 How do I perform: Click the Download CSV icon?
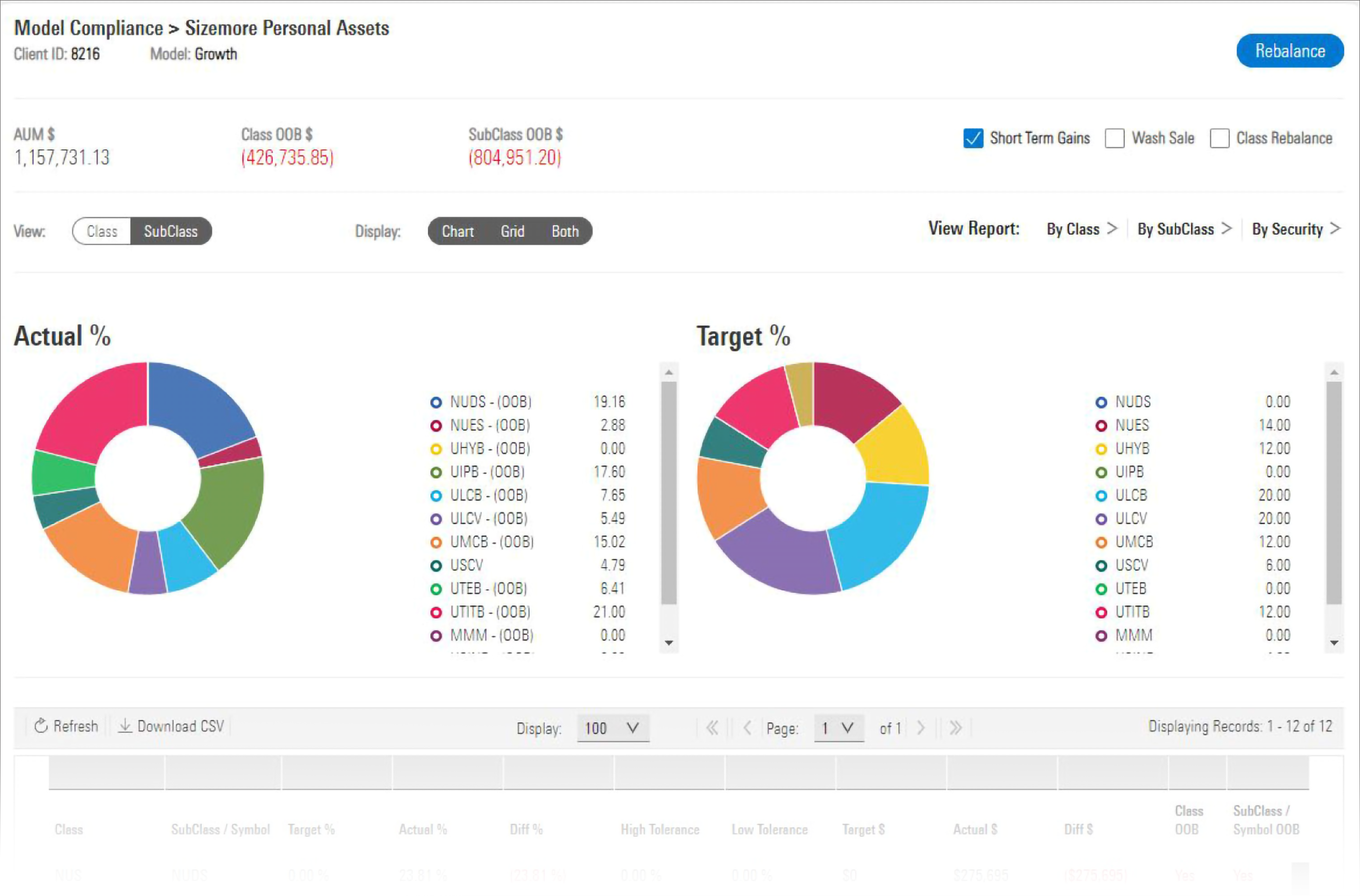click(124, 726)
